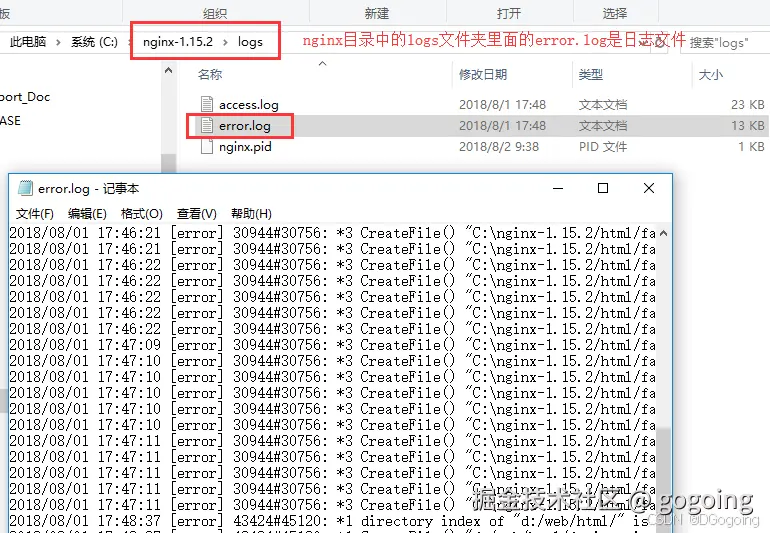Sort files by 名称 column header

click(x=210, y=75)
